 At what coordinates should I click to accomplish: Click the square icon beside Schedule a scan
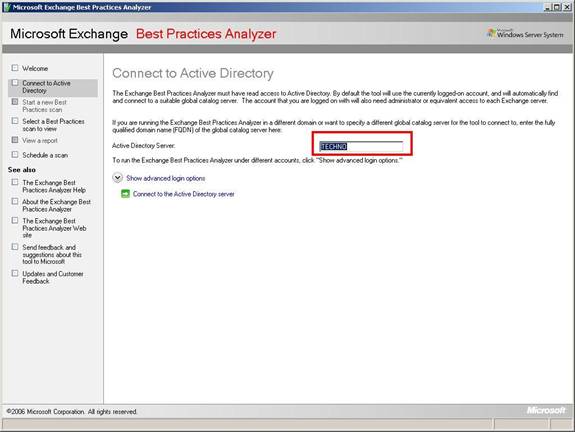click(15, 154)
